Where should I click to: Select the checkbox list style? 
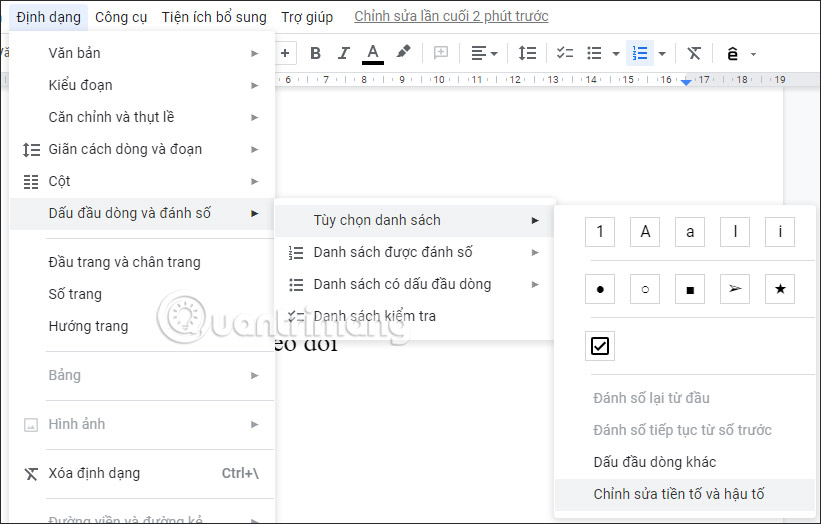600,346
